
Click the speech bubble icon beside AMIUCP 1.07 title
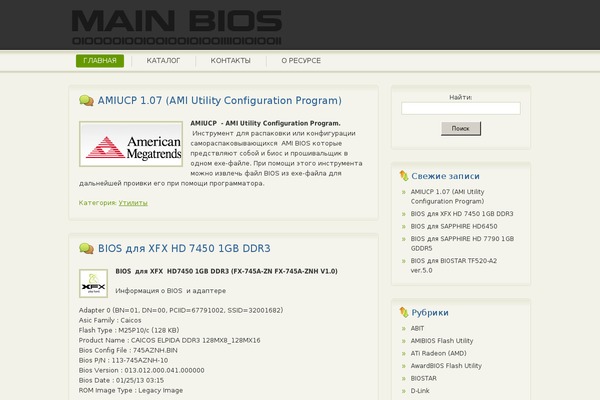click(x=86, y=101)
